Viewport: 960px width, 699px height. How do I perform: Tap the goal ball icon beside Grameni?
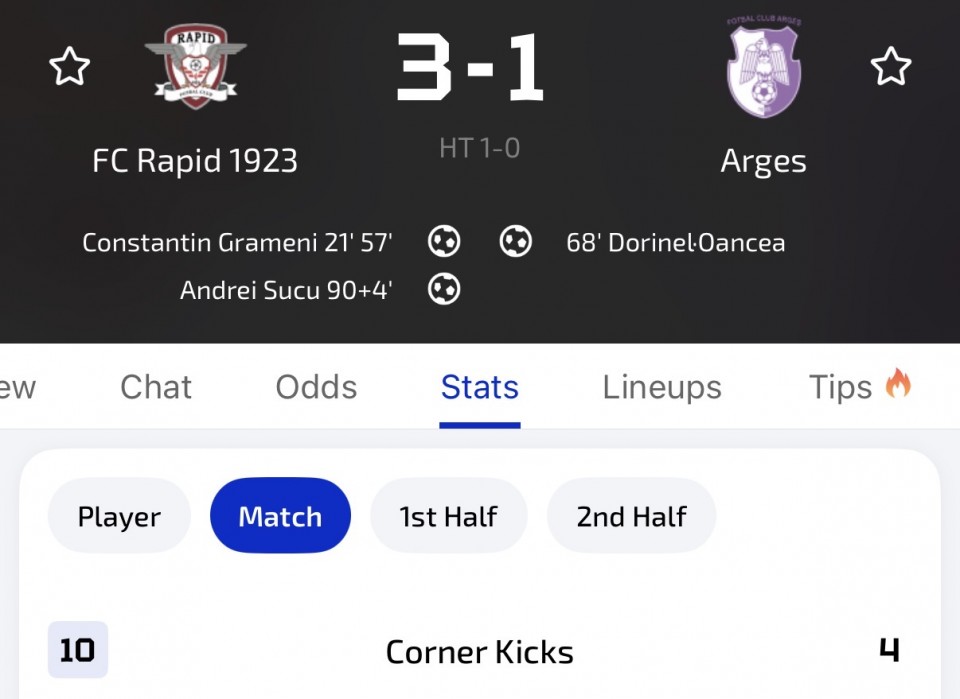[x=444, y=241]
